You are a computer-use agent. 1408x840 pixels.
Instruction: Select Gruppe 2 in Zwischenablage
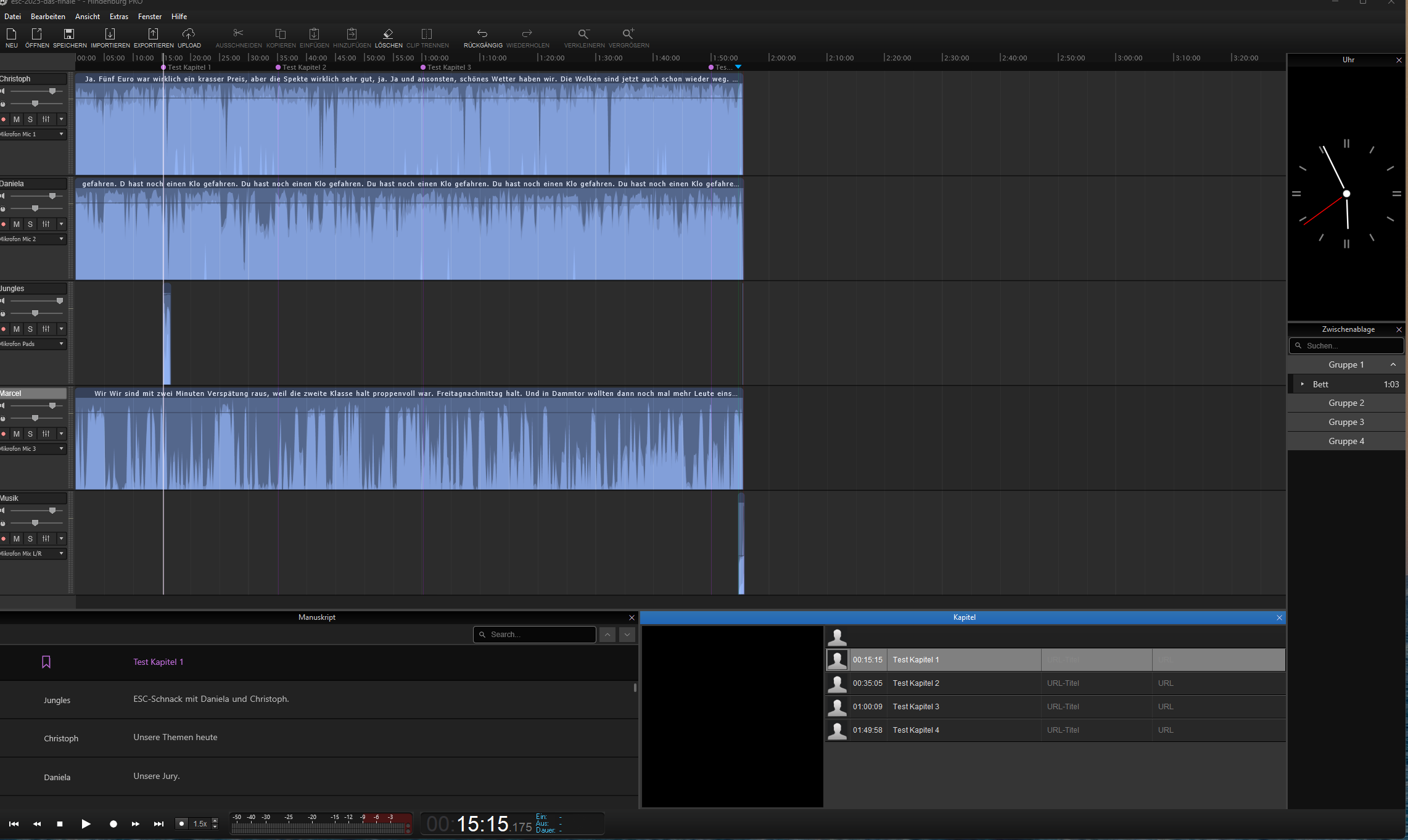tap(1346, 403)
